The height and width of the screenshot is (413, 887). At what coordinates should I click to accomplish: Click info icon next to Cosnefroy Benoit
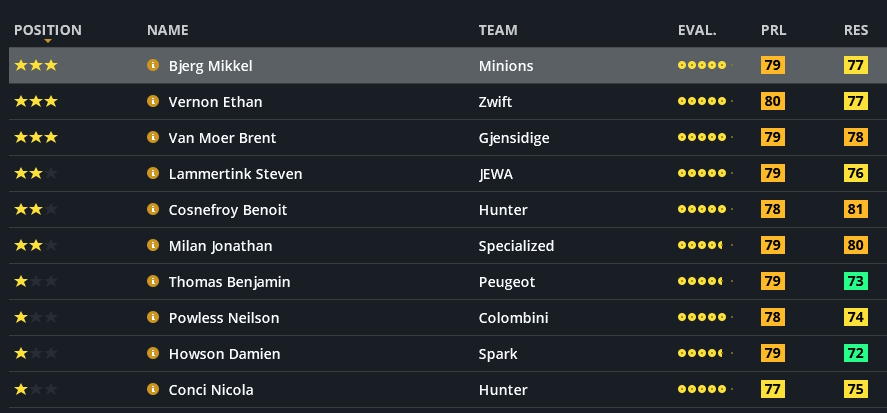153,210
